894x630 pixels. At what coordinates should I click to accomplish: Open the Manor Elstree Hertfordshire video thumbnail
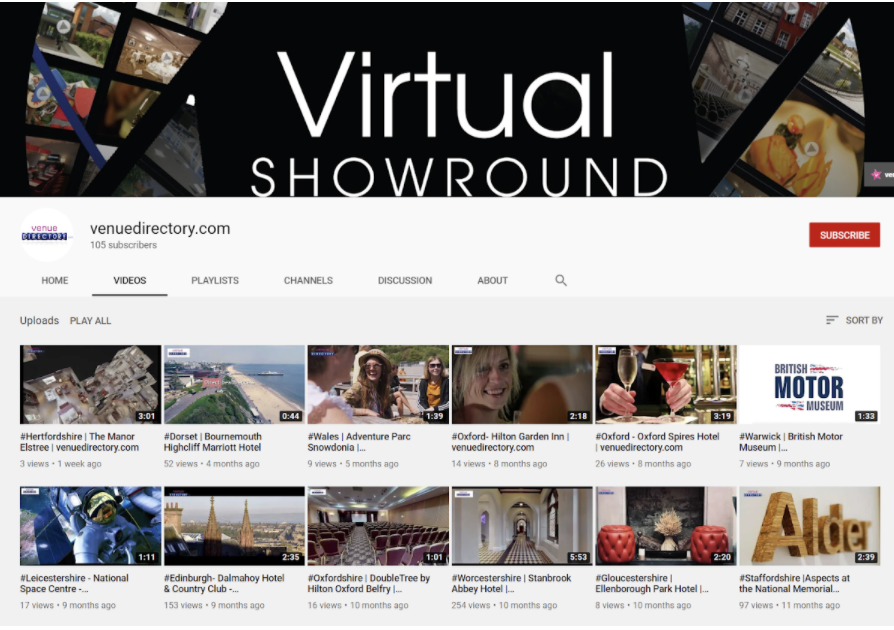pyautogui.click(x=90, y=385)
